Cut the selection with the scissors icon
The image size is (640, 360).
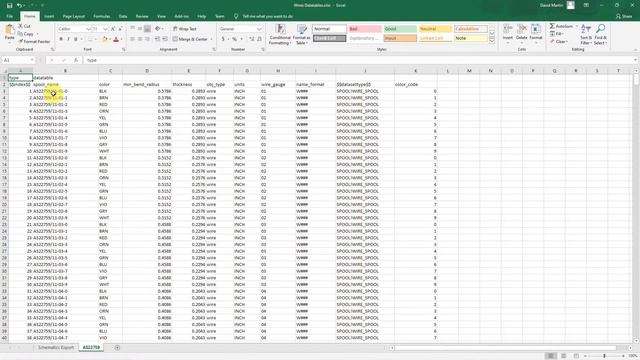pyautogui.click(x=20, y=26)
